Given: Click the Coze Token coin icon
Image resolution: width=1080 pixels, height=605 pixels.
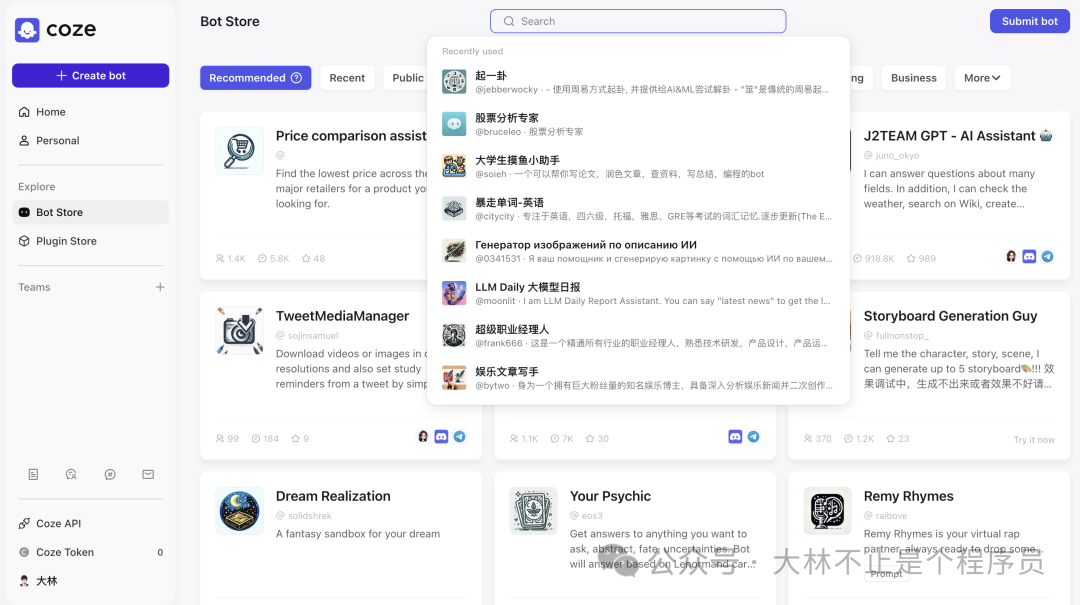Looking at the screenshot, I should coord(24,552).
